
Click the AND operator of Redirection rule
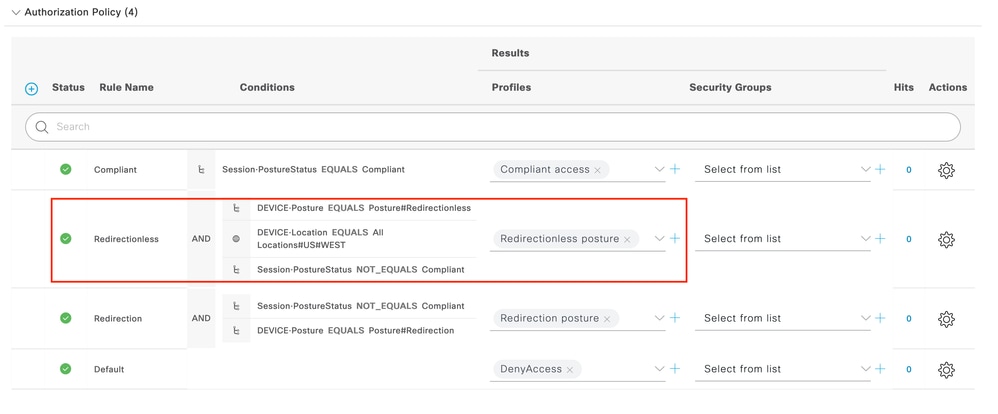point(201,318)
